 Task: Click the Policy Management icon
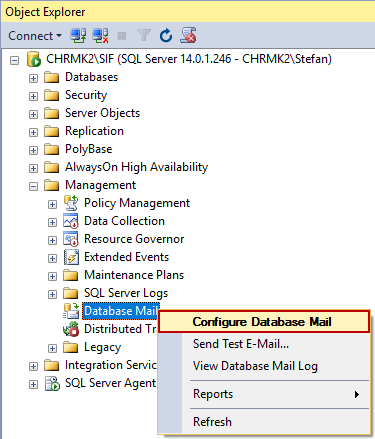tap(71, 203)
